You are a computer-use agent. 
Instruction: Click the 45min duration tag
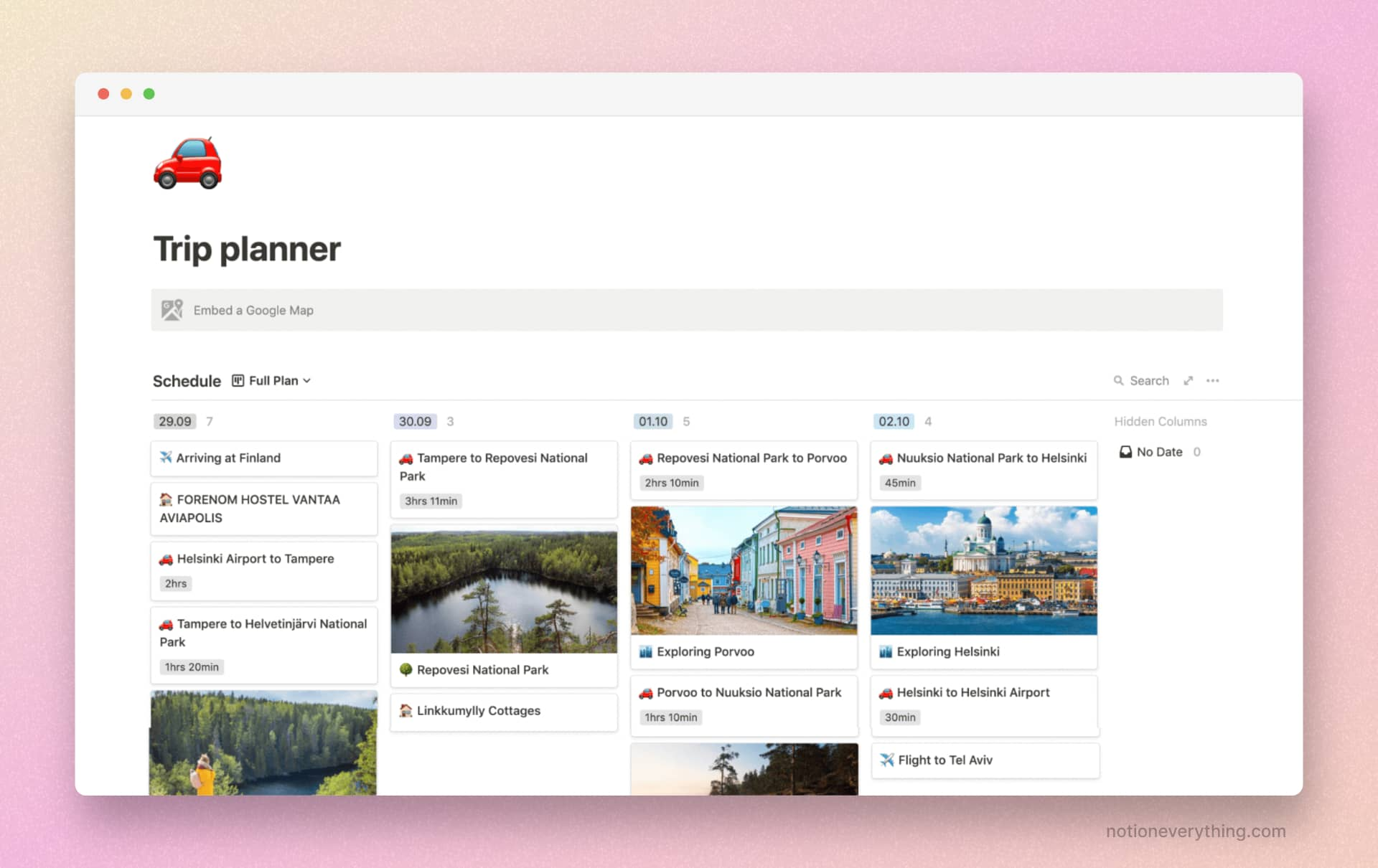(900, 483)
